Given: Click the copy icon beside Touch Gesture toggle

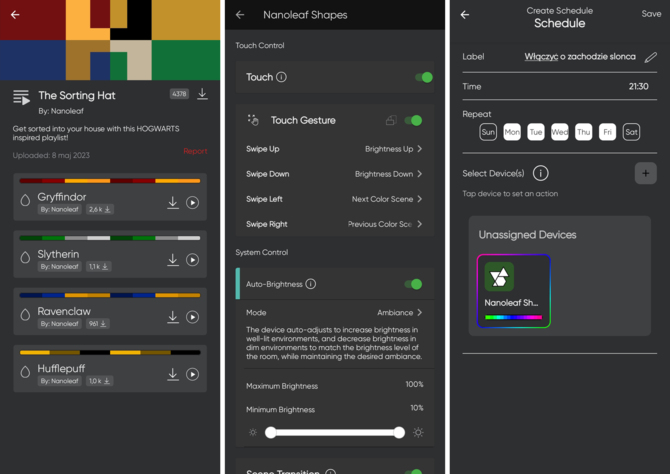Looking at the screenshot, I should pyautogui.click(x=391, y=121).
